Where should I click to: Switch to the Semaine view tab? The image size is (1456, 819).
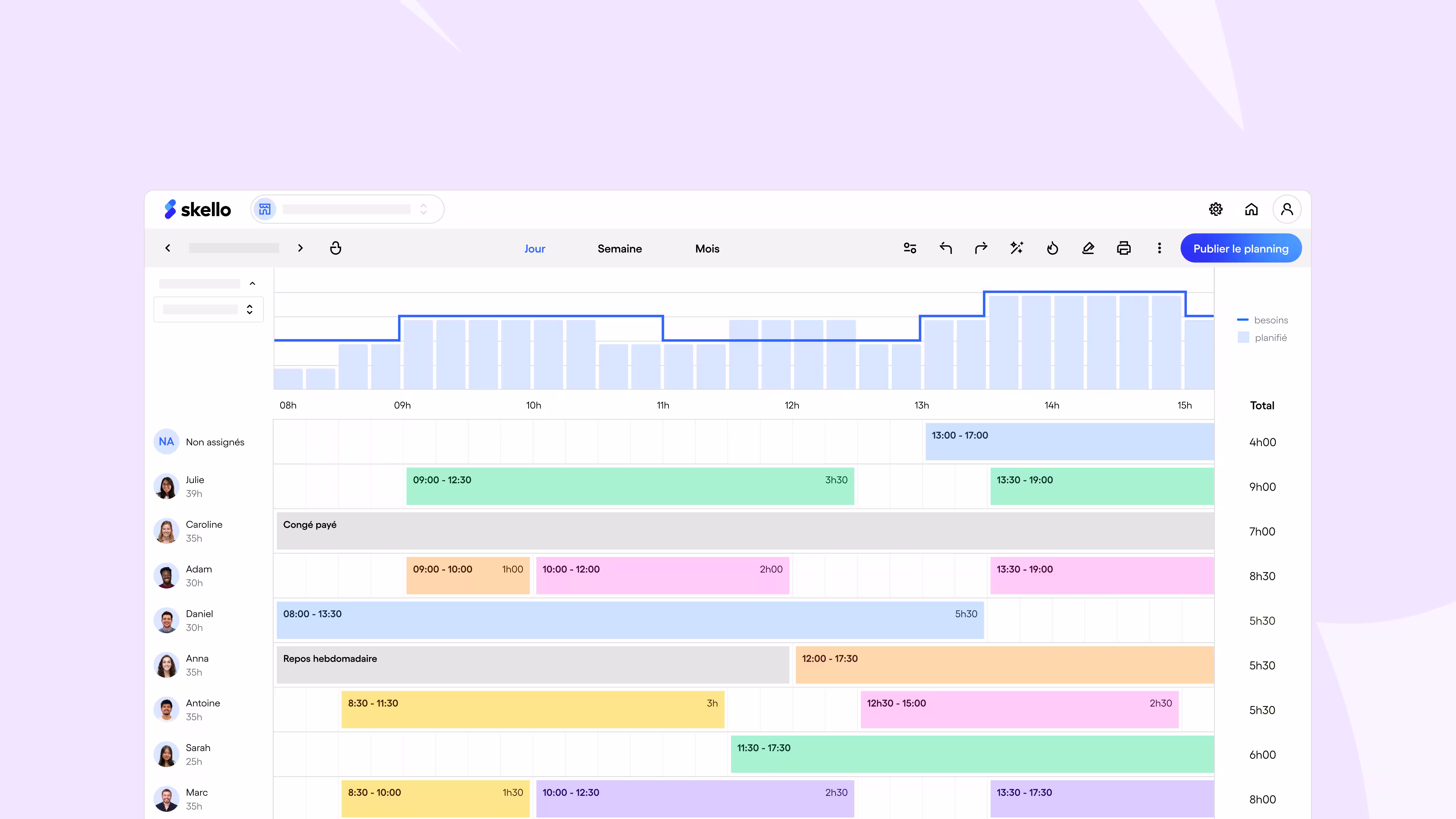[620, 249]
